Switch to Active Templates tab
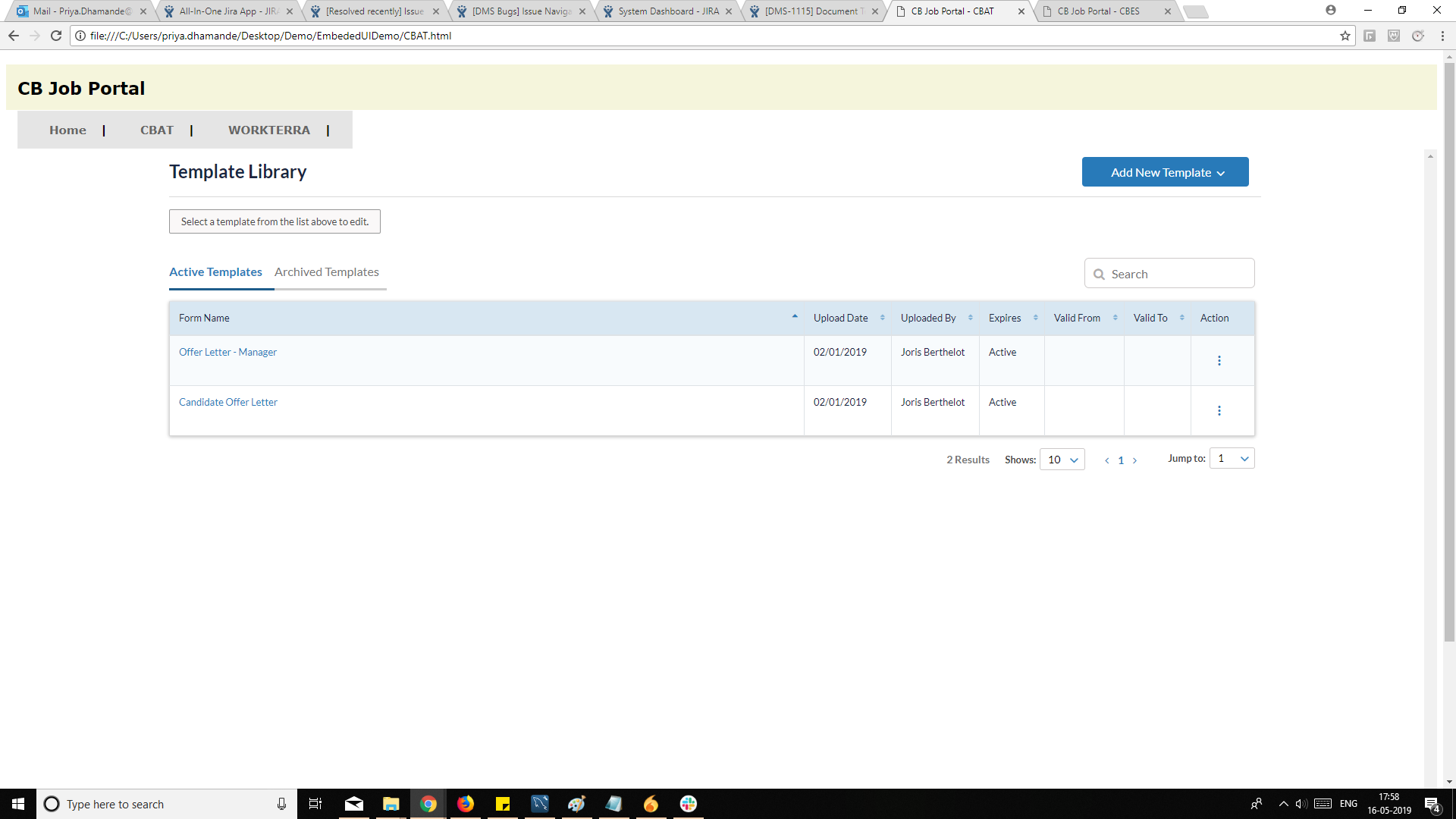 (x=215, y=272)
